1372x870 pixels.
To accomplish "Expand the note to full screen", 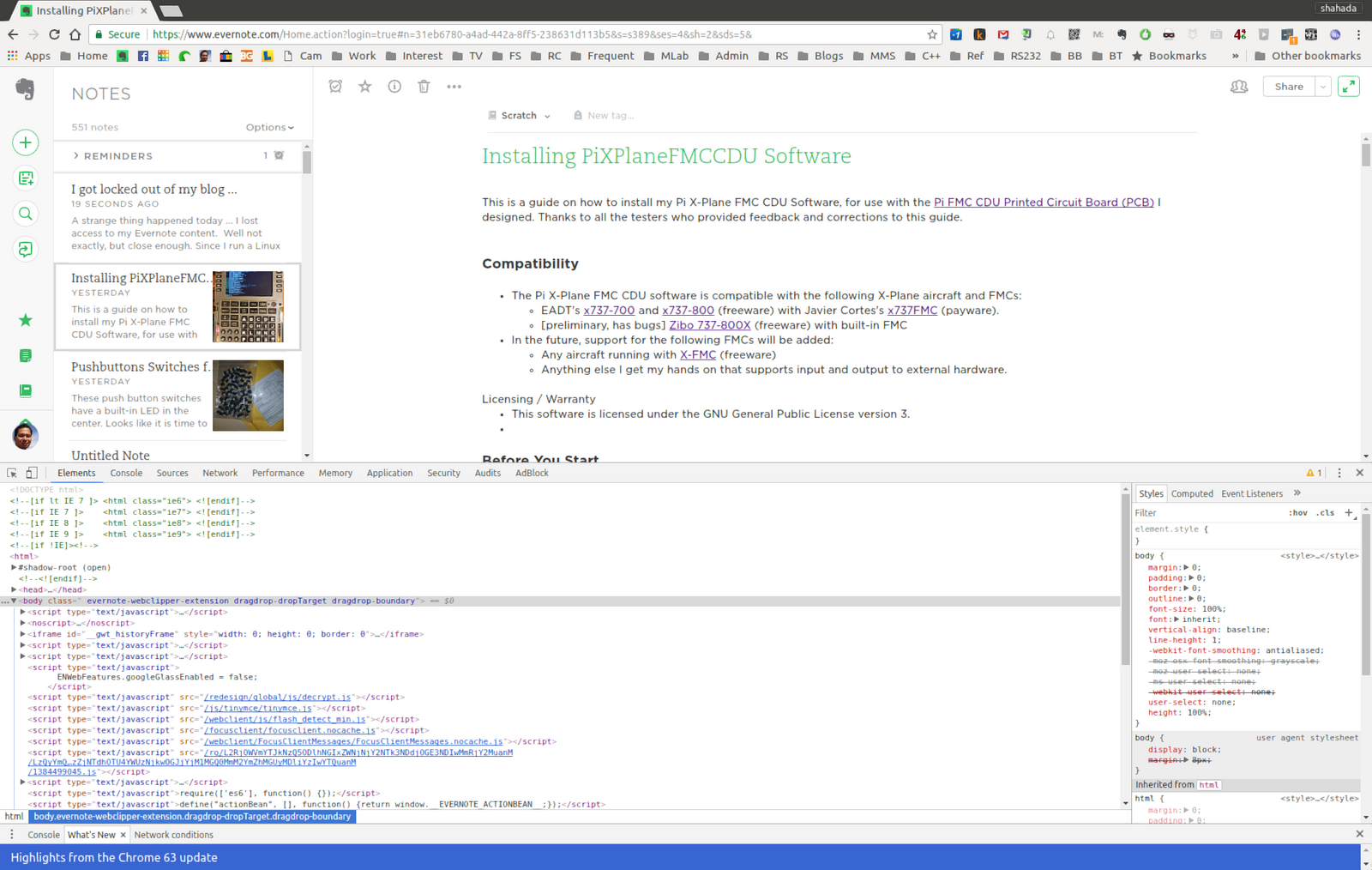I will tap(1348, 87).
